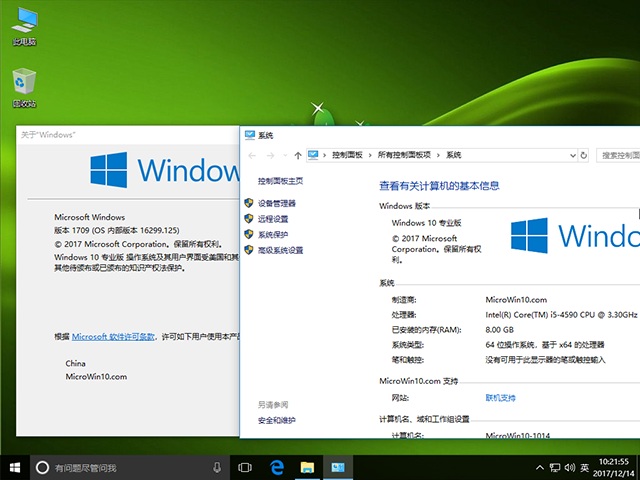
Task: Click the shield icon beside 远程设置
Action: (x=249, y=219)
